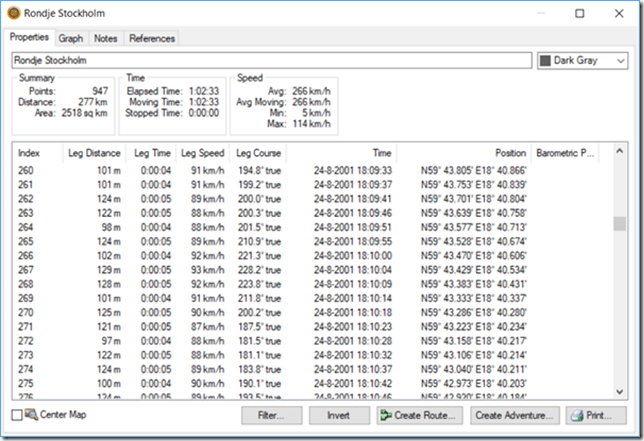Screen dimensions: 644x441
Task: Switch to the Graph tab
Action: 70,38
